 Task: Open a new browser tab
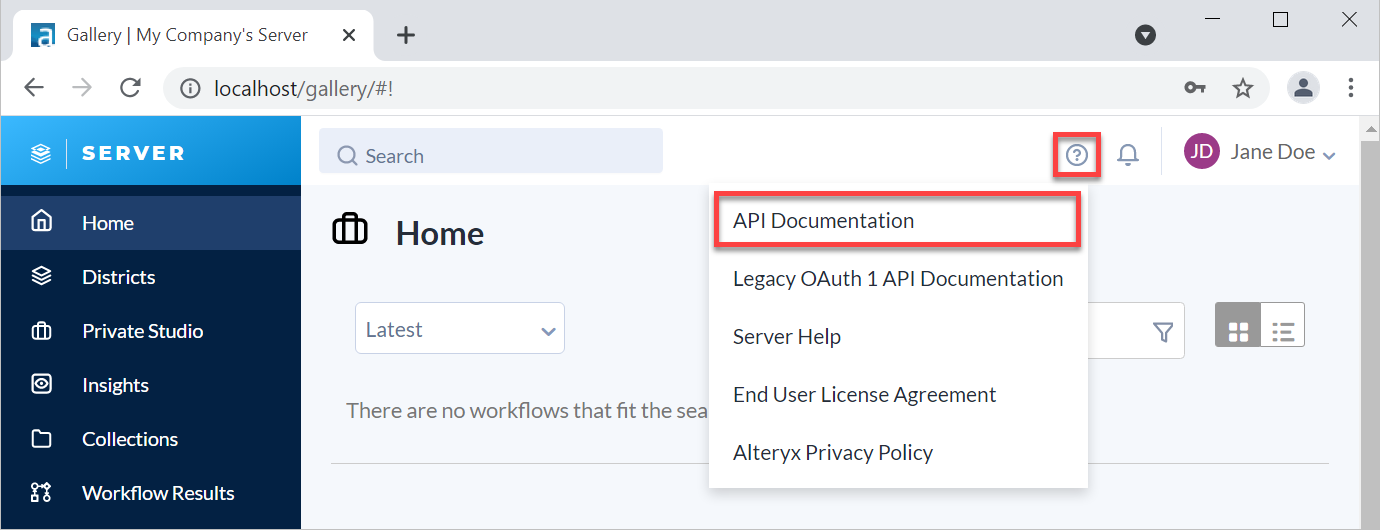(x=405, y=35)
